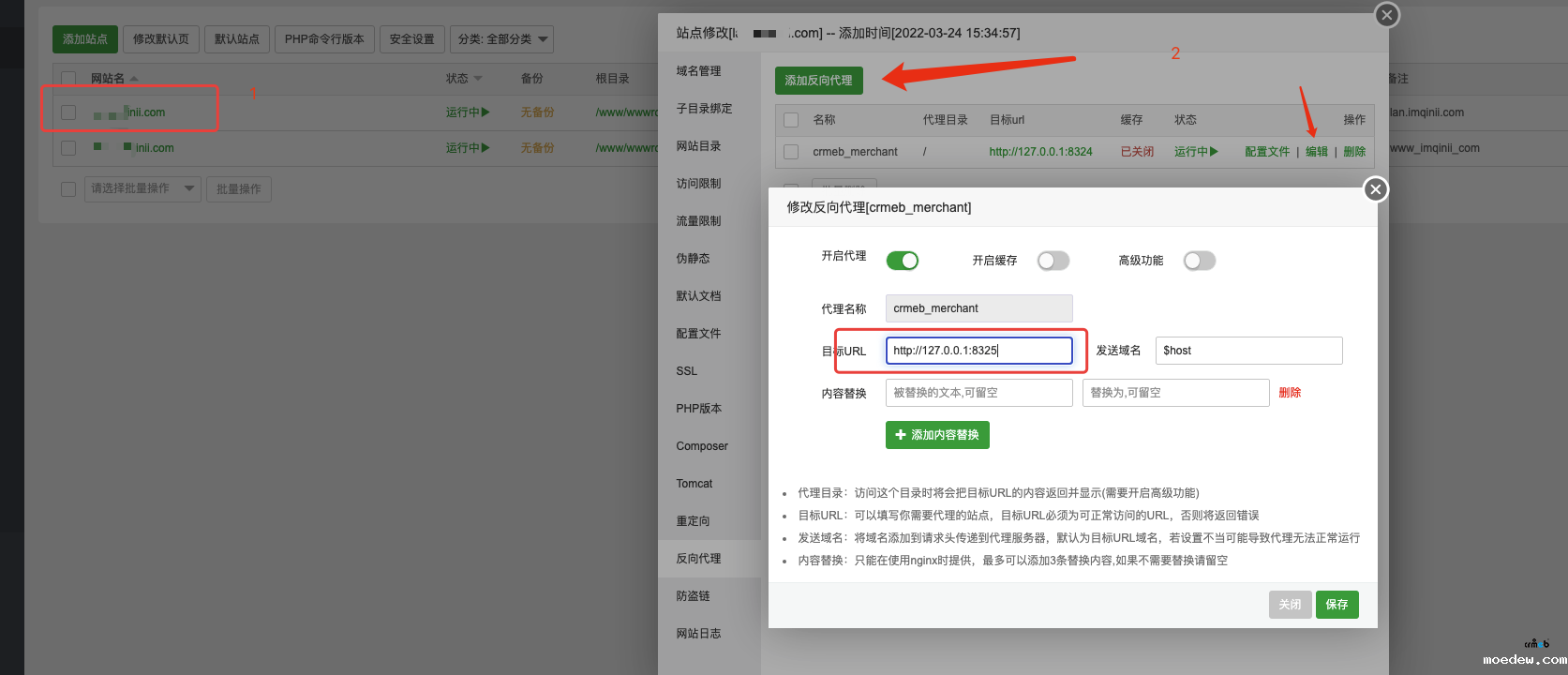The height and width of the screenshot is (675, 1568).
Task: Click 运行中 status icon of first site
Action: click(485, 112)
